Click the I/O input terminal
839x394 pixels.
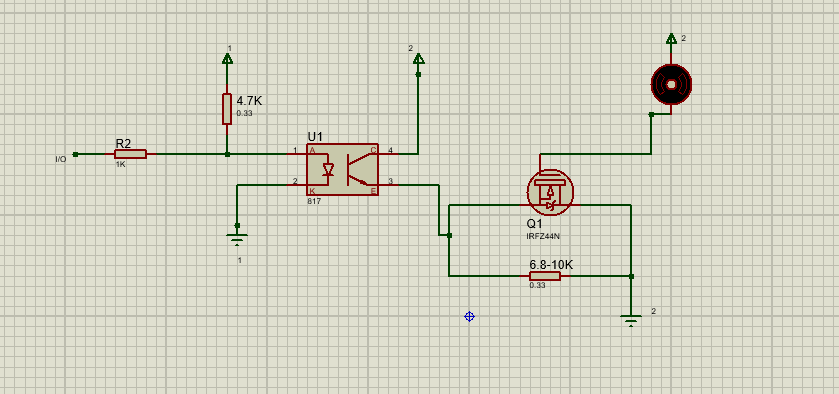[75, 154]
